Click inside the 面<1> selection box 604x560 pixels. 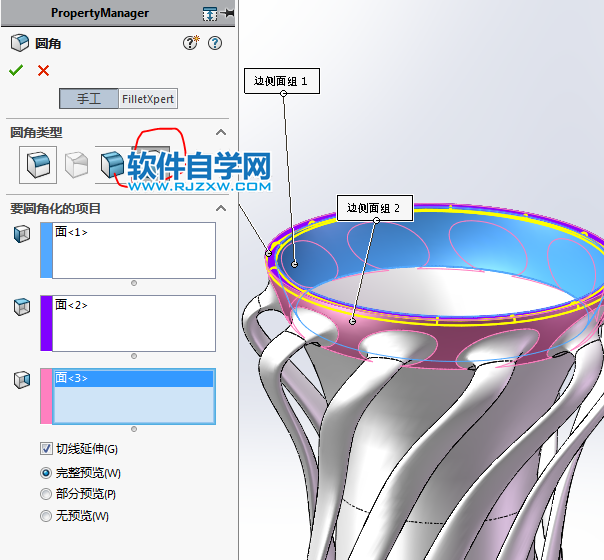134,250
